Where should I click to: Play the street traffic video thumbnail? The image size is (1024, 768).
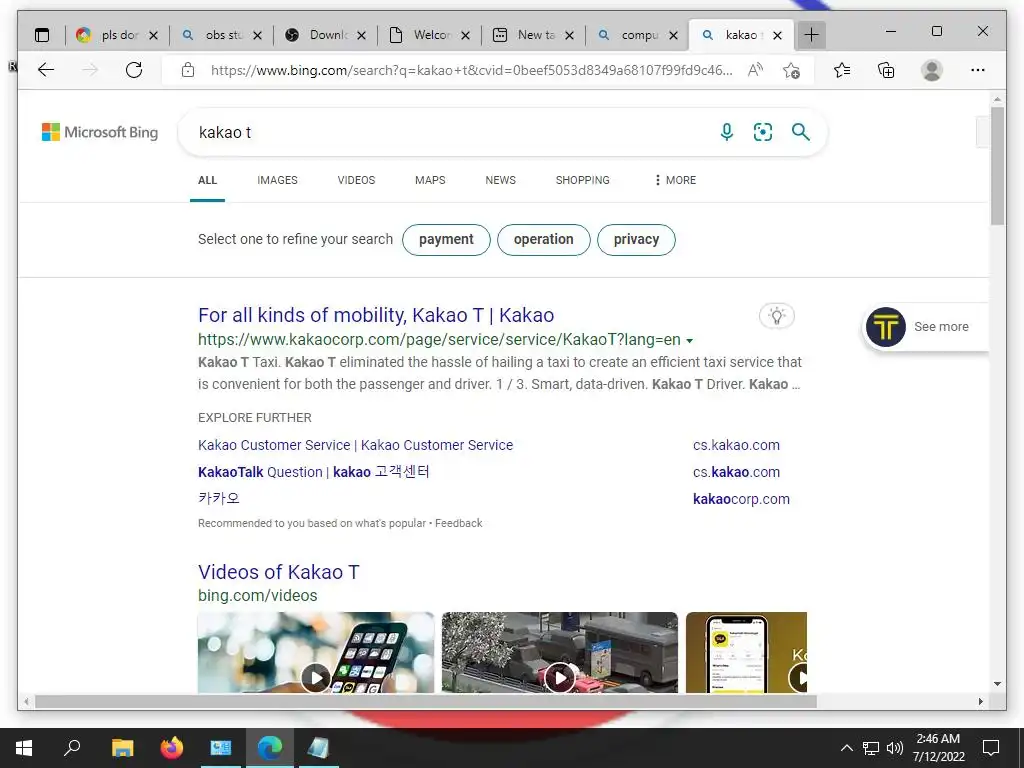coord(560,652)
